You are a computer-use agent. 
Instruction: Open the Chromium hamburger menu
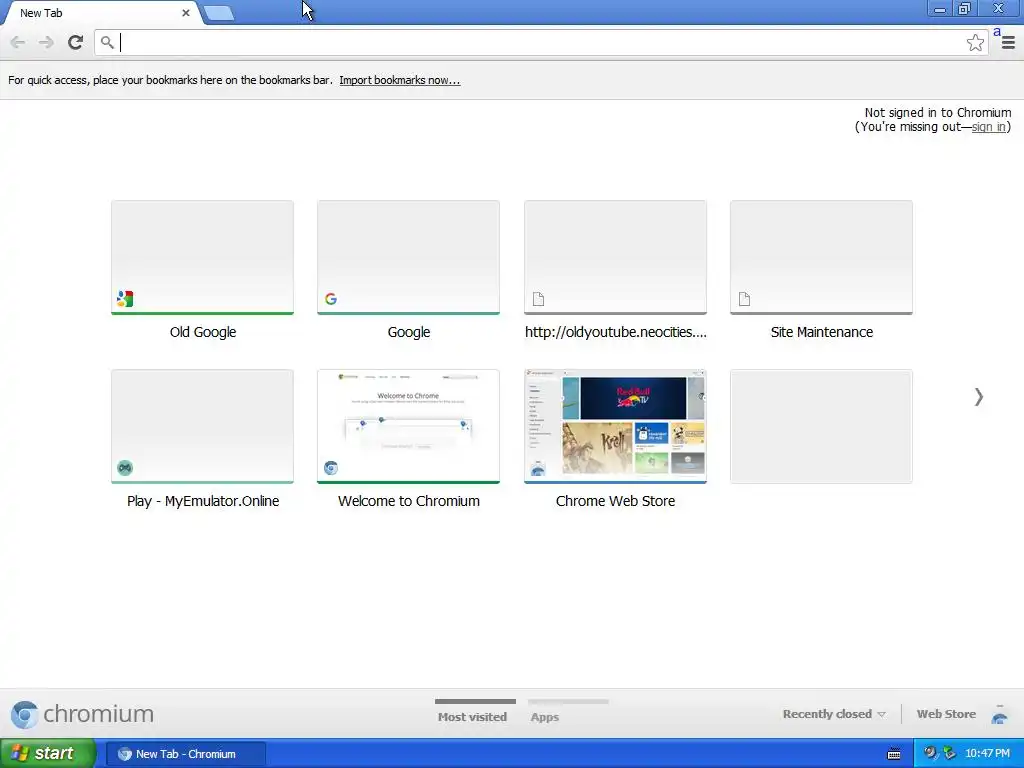click(1008, 42)
